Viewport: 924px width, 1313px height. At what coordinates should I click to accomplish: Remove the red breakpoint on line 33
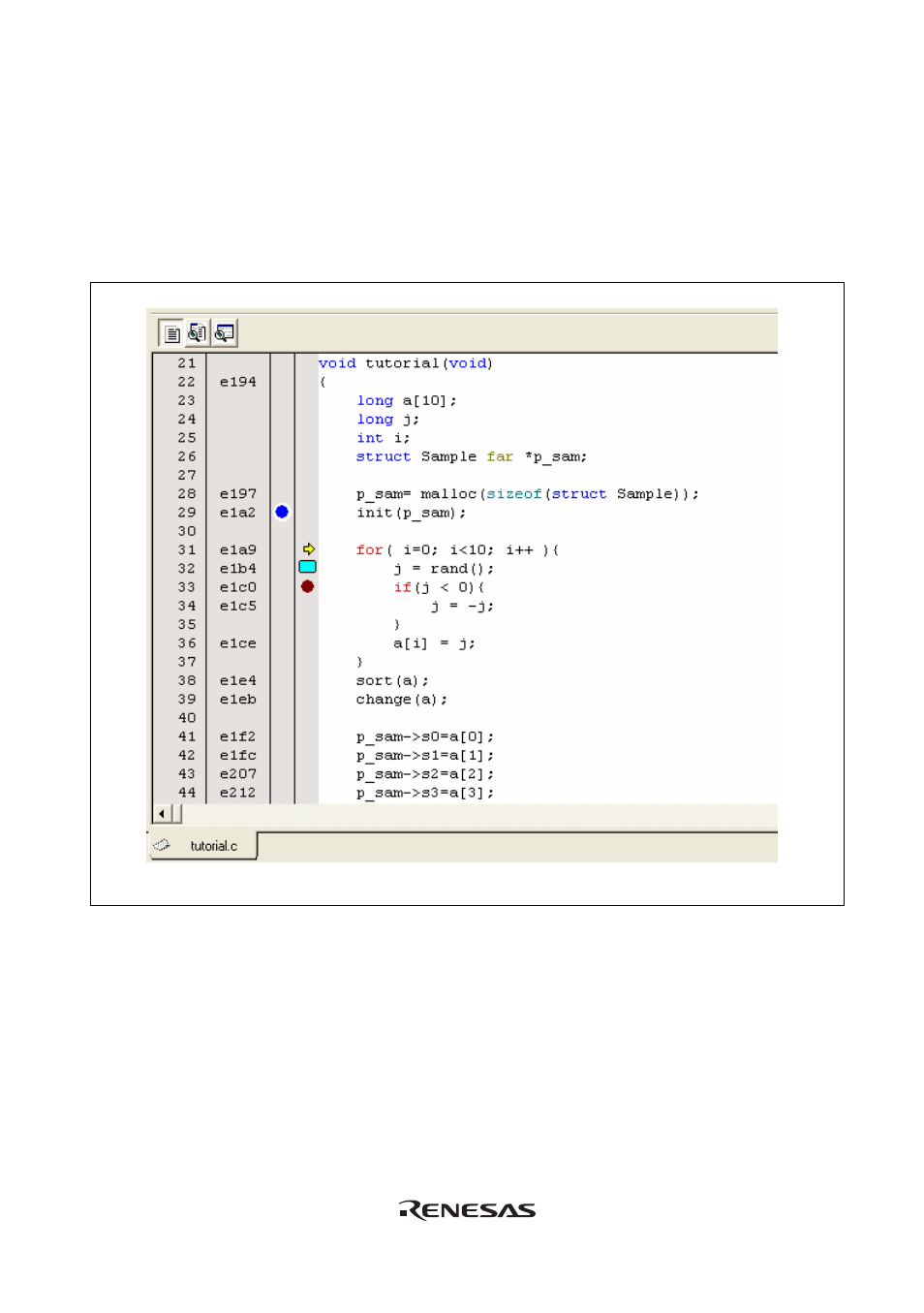(308, 586)
